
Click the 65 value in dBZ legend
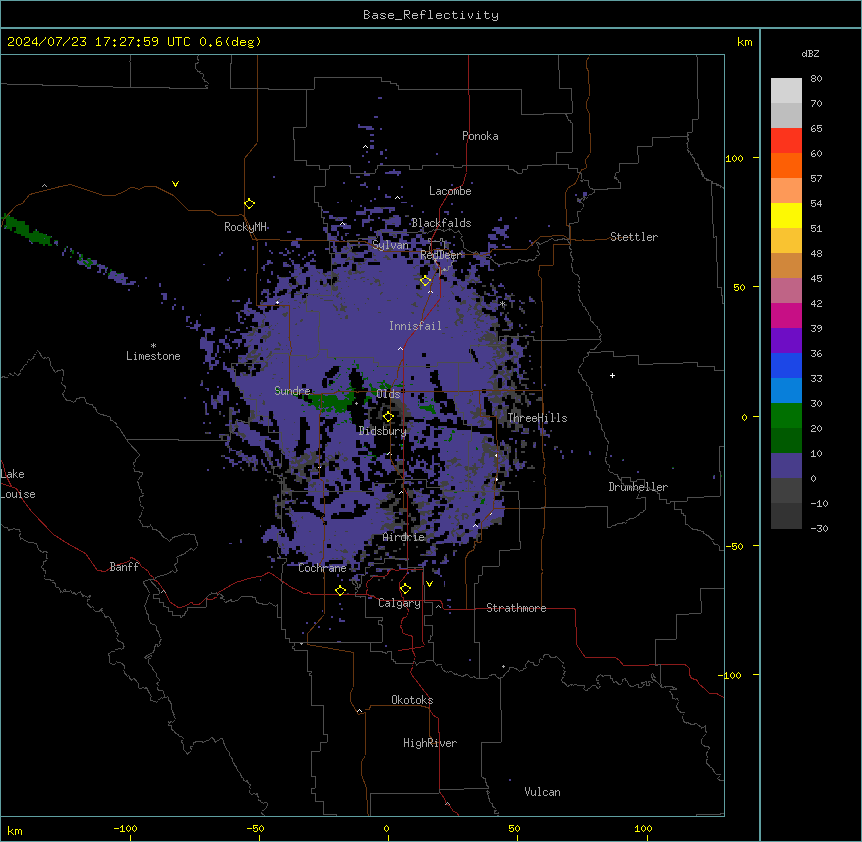click(x=816, y=129)
